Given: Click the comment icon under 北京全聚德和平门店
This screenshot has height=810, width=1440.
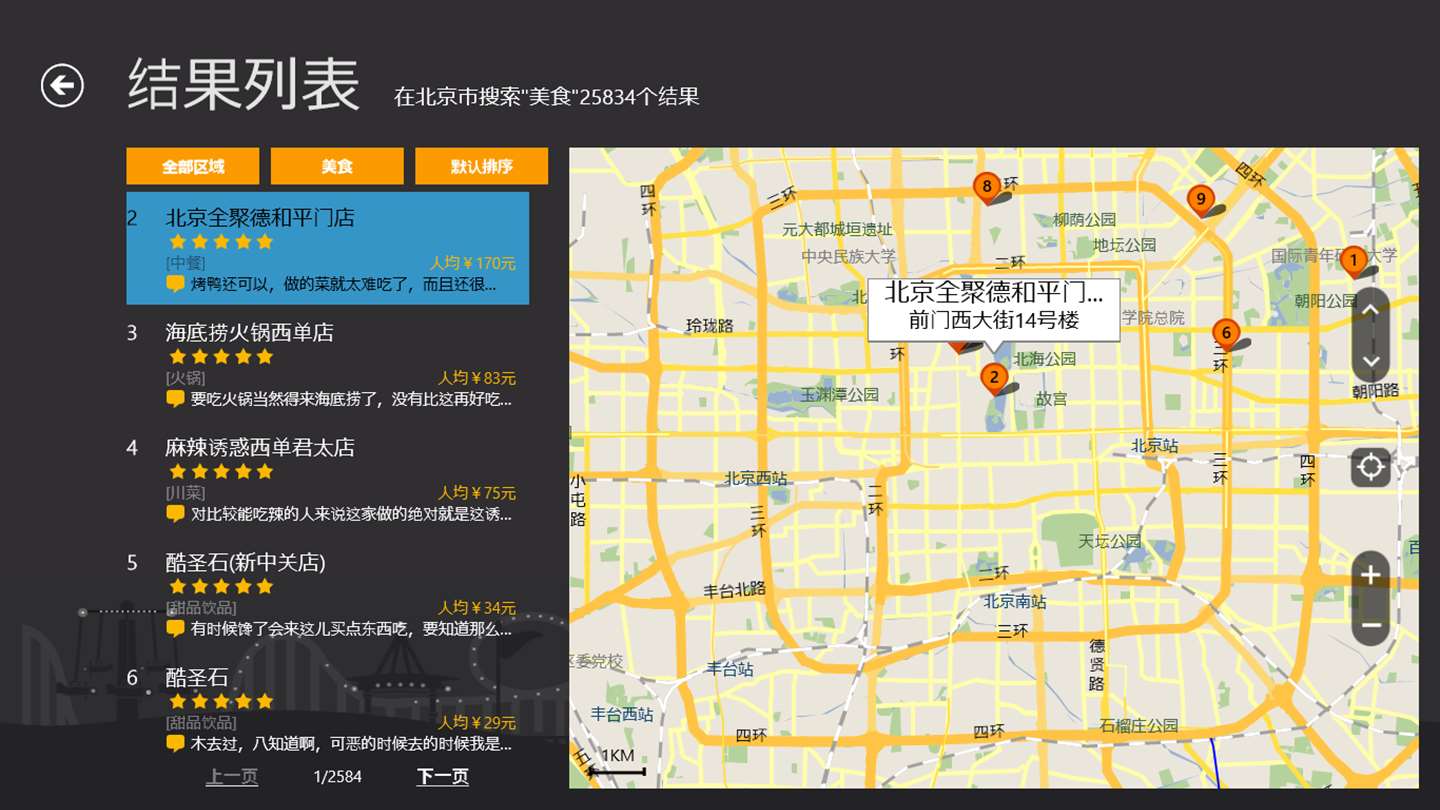Looking at the screenshot, I should point(175,284).
